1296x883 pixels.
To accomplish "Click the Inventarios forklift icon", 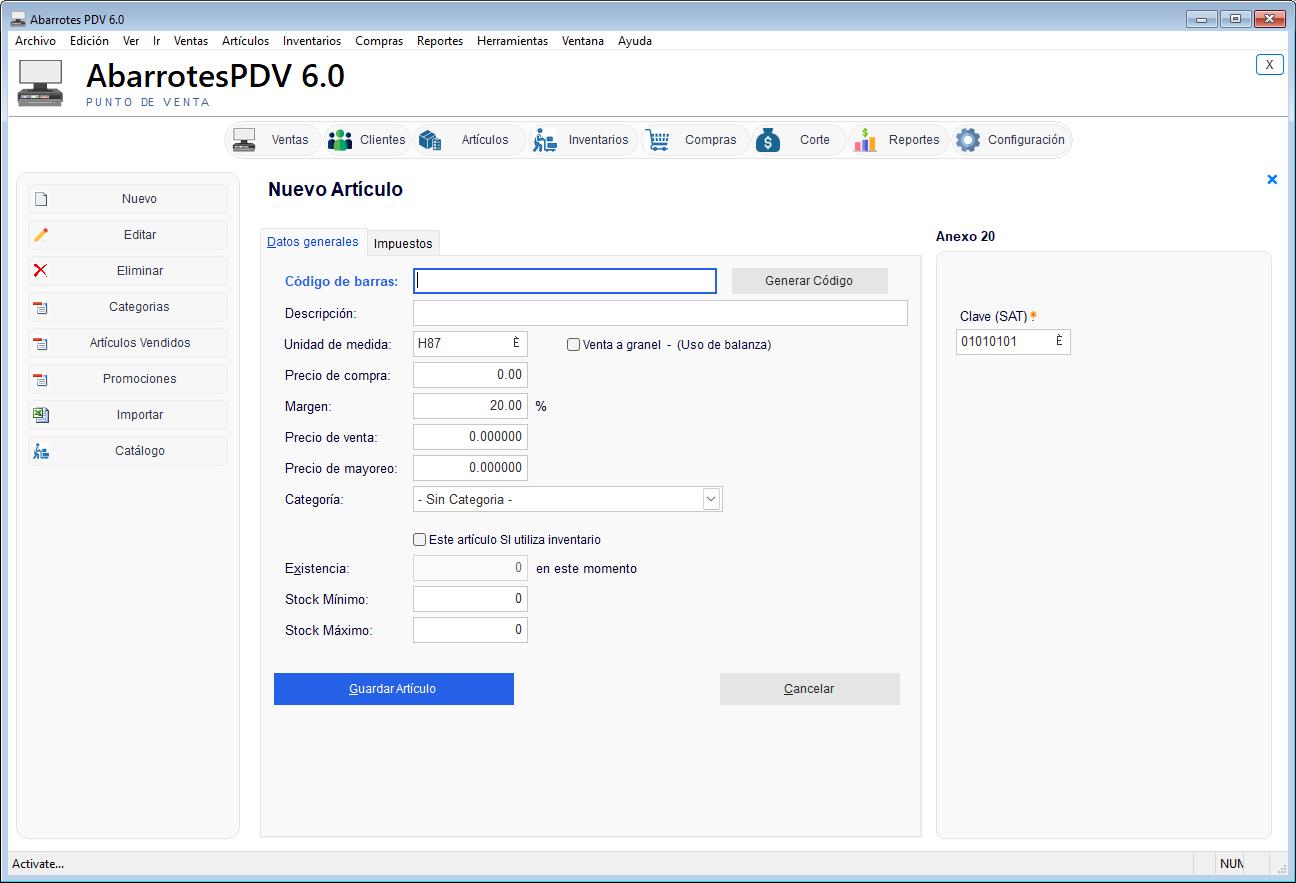I will pos(544,140).
